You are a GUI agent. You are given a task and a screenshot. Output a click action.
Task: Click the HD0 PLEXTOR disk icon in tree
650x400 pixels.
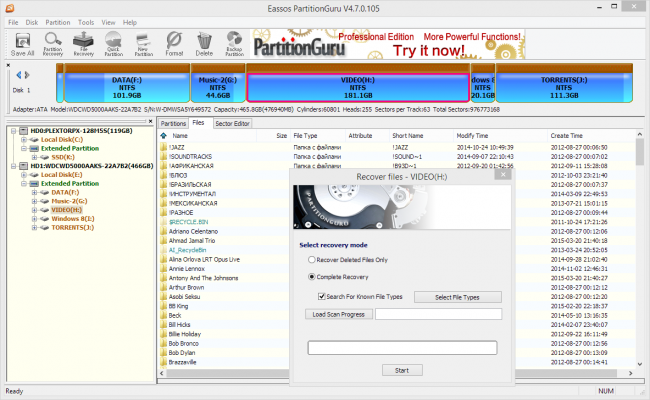[x=24, y=131]
